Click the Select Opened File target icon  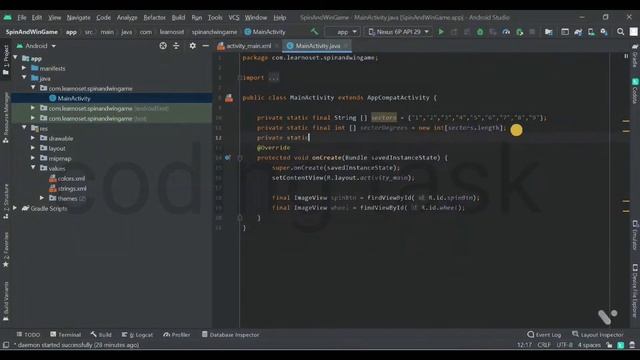[x=163, y=46]
